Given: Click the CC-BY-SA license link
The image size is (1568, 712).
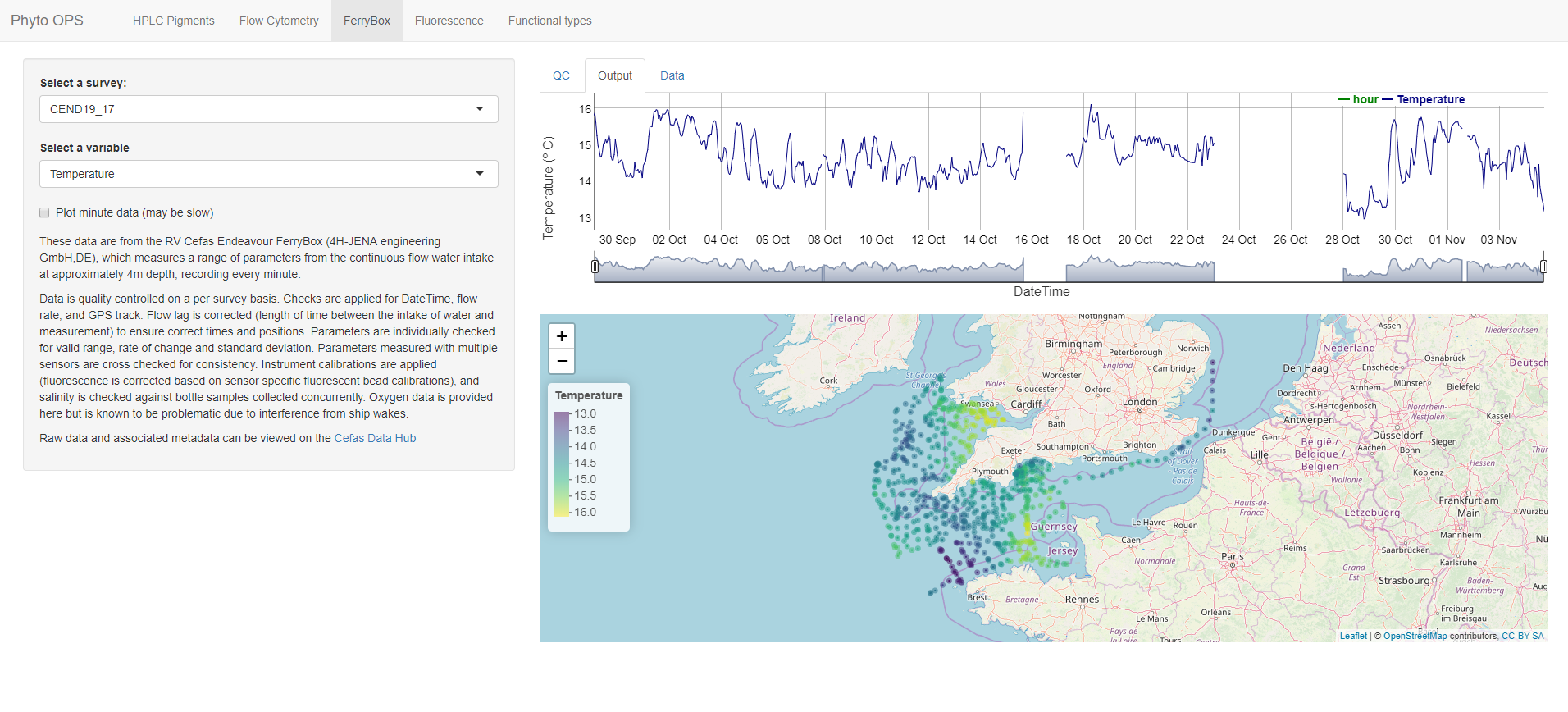Looking at the screenshot, I should tap(1522, 636).
